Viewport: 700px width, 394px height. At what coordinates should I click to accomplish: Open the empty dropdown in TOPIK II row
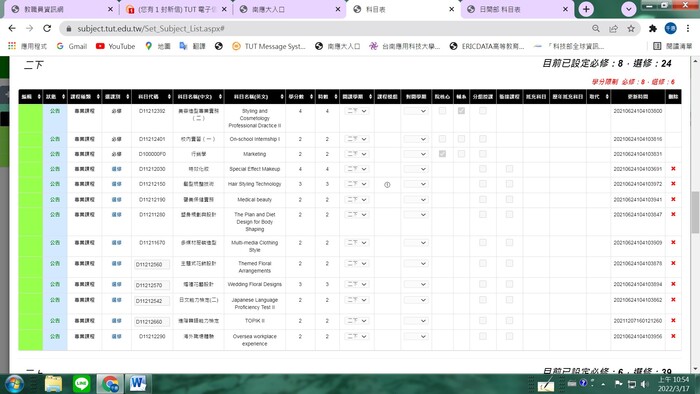coord(416,321)
